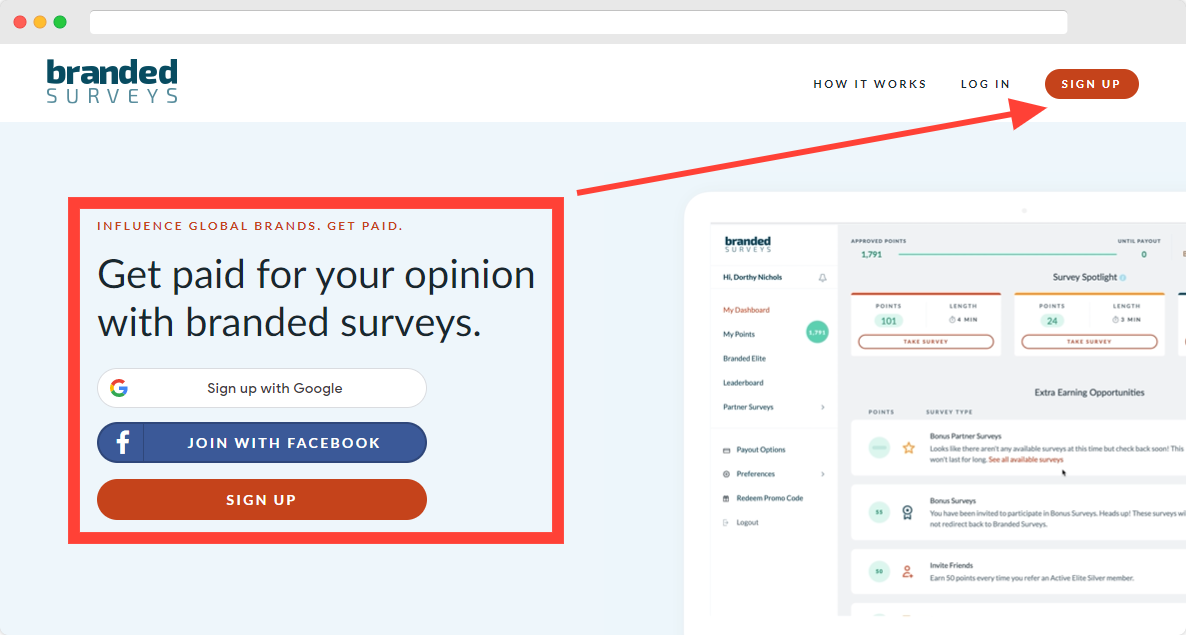Follow the See all available surveys link
The image size is (1186, 635).
[x=1026, y=460]
